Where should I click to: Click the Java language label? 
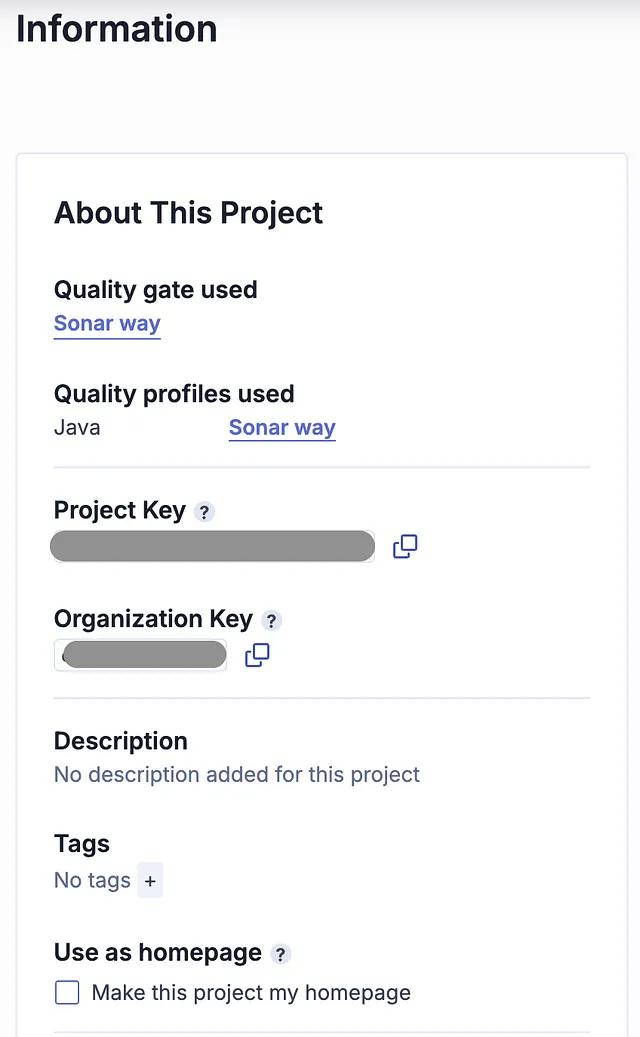pos(77,427)
